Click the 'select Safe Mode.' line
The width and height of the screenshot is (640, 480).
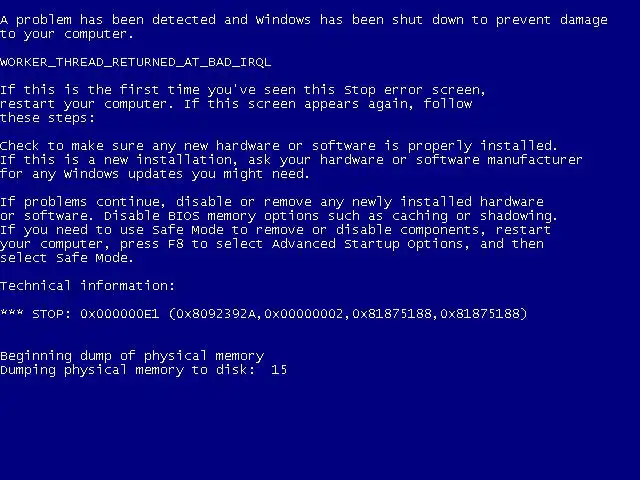[x=67, y=258]
